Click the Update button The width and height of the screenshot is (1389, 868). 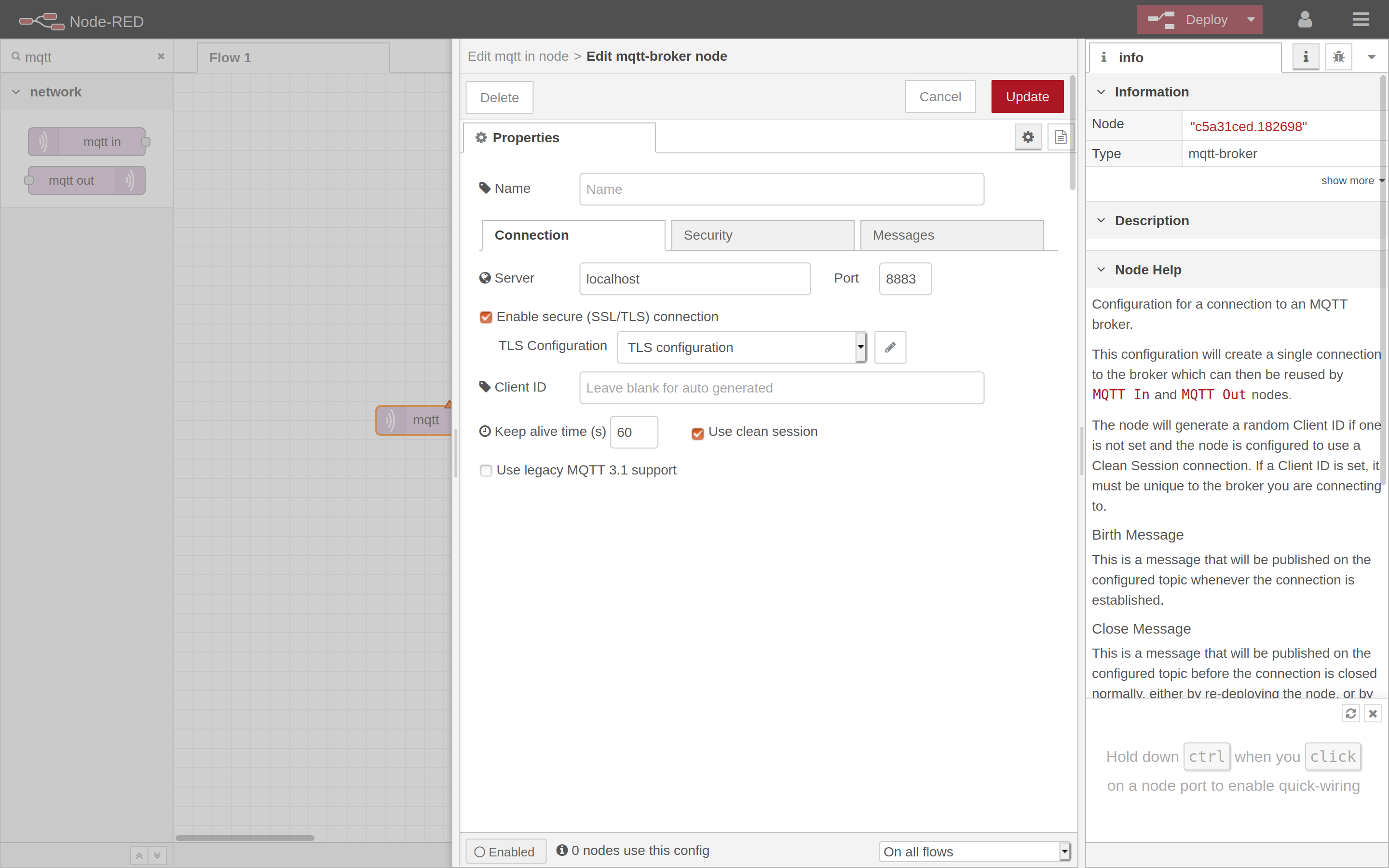[1027, 96]
